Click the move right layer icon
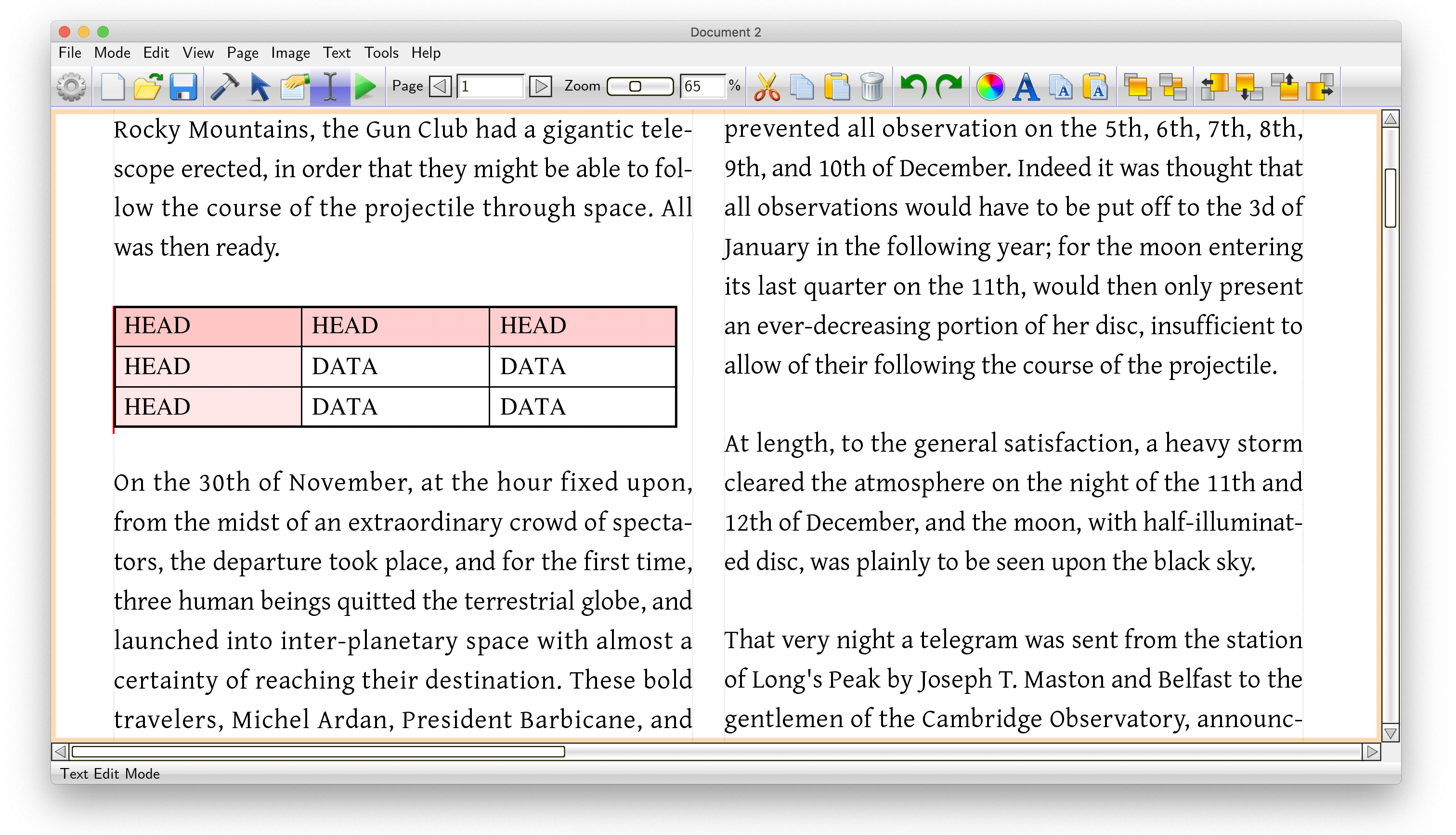Screen dimensions: 1456x835 (1320, 87)
